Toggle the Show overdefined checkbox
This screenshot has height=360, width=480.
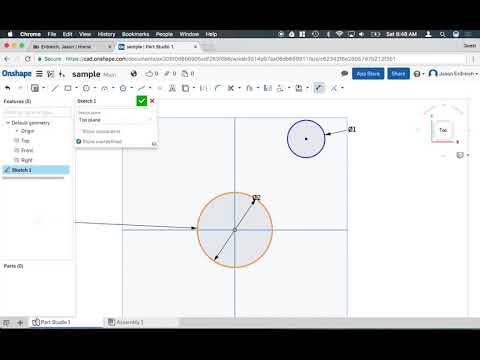pyautogui.click(x=79, y=141)
